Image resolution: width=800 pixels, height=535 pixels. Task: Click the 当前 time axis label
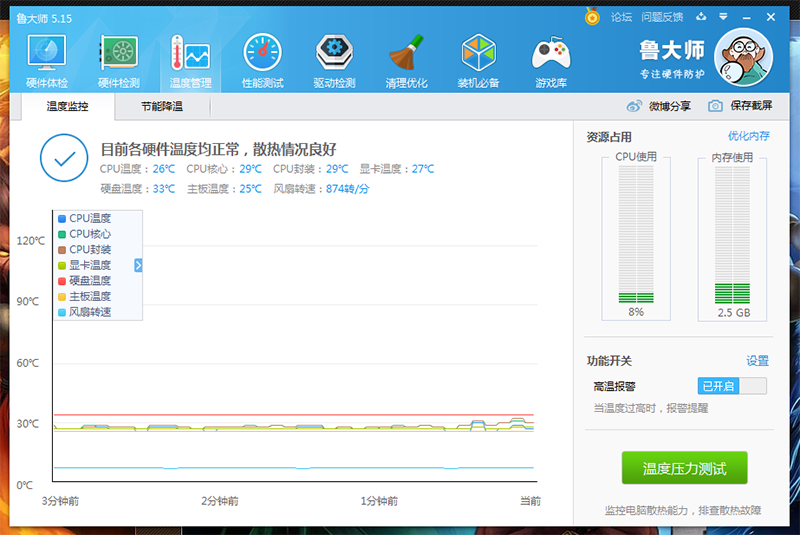tap(530, 501)
